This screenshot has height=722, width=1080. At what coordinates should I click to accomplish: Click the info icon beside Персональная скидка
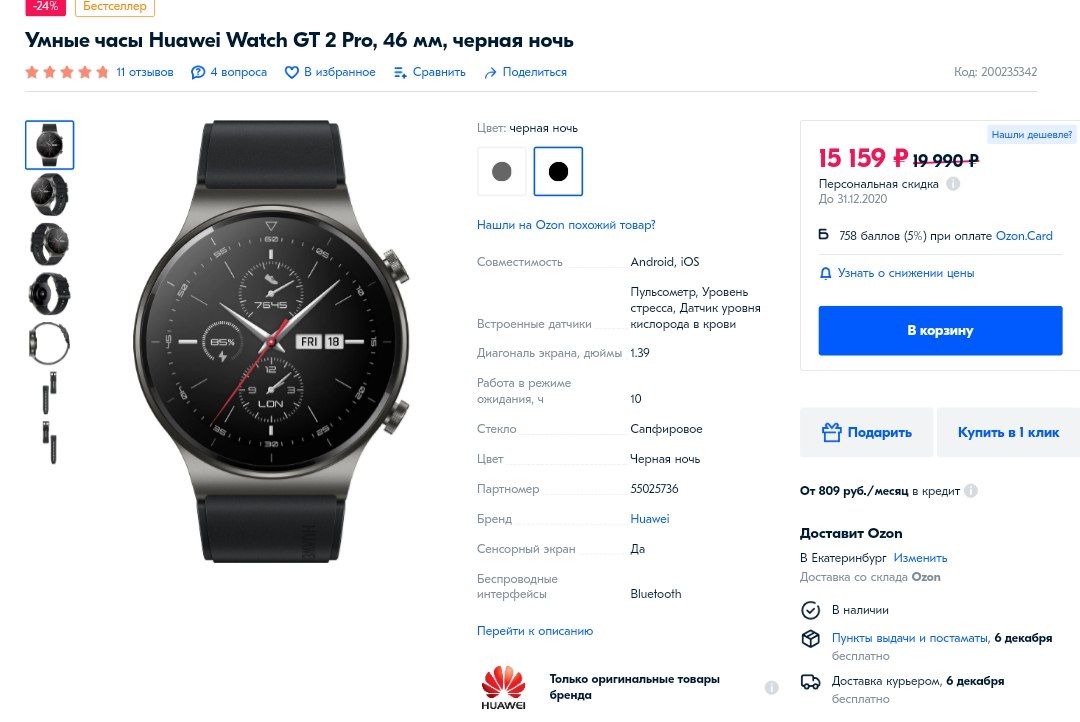click(953, 184)
